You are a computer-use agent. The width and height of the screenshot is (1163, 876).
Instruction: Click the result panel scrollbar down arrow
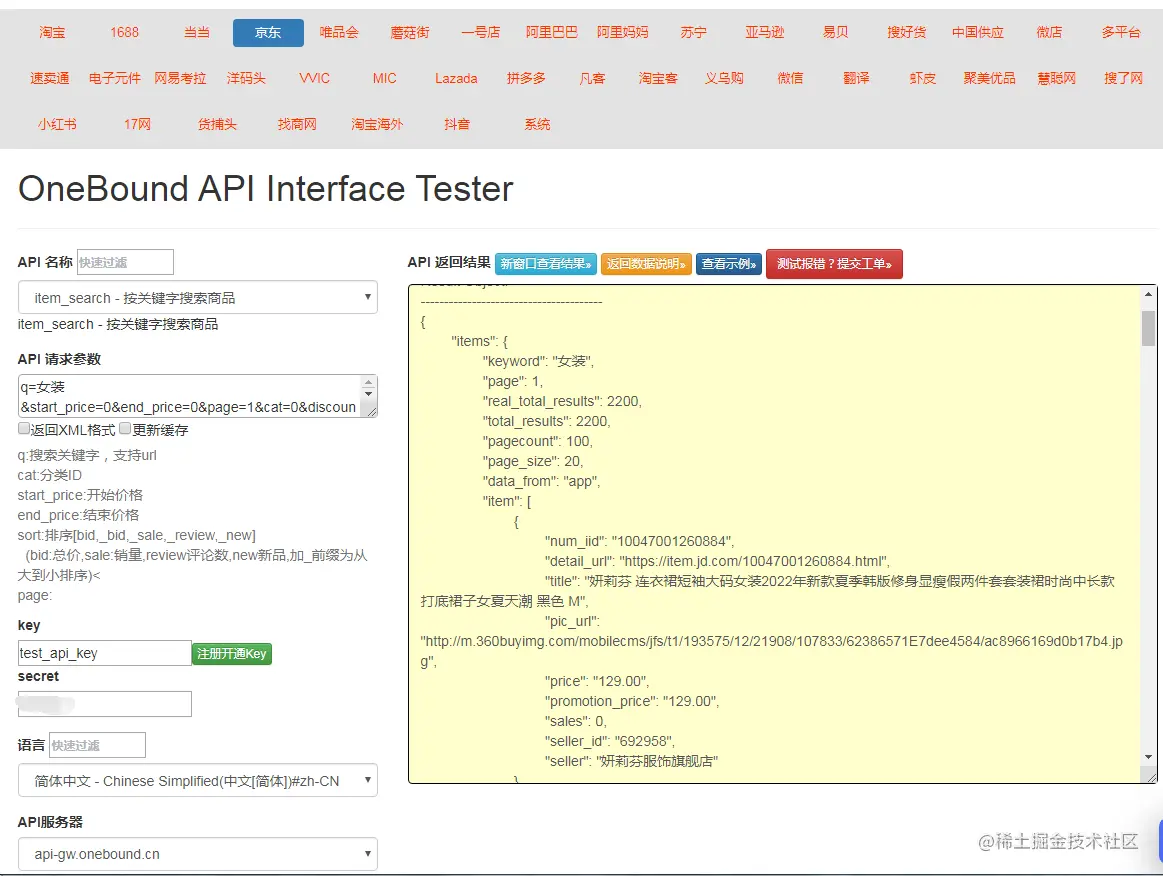tap(1148, 757)
